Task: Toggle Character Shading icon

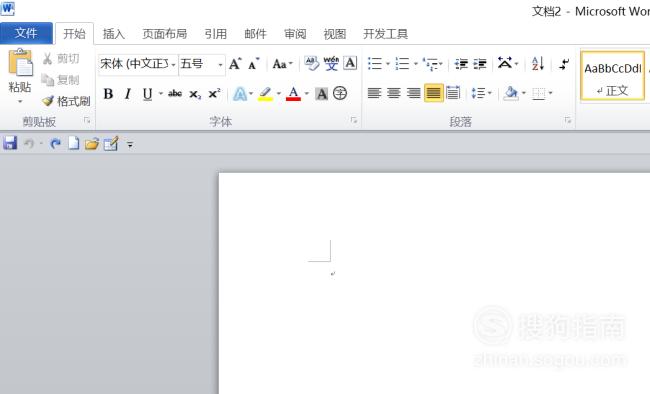Action: pos(321,94)
